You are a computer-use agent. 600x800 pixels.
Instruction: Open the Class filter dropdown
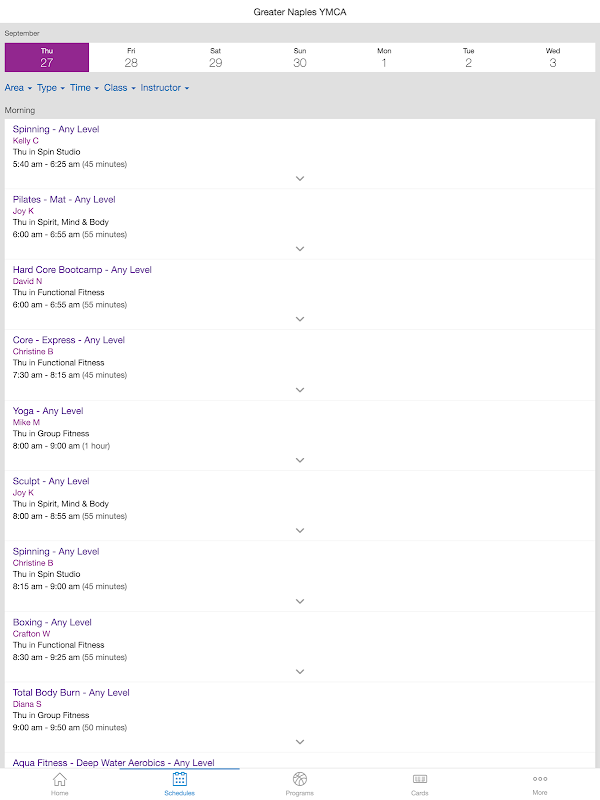click(x=119, y=88)
